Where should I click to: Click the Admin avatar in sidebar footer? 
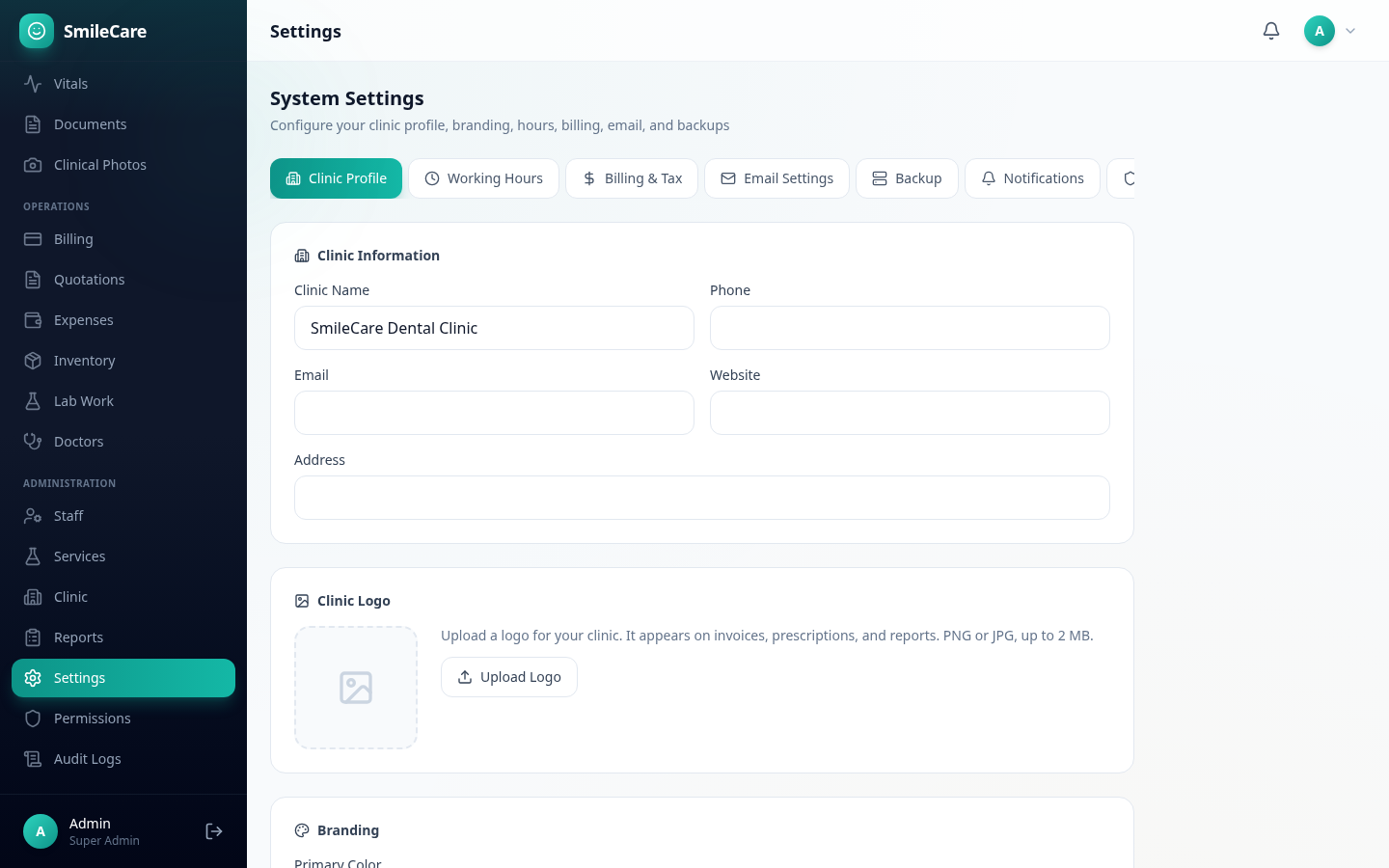41,831
